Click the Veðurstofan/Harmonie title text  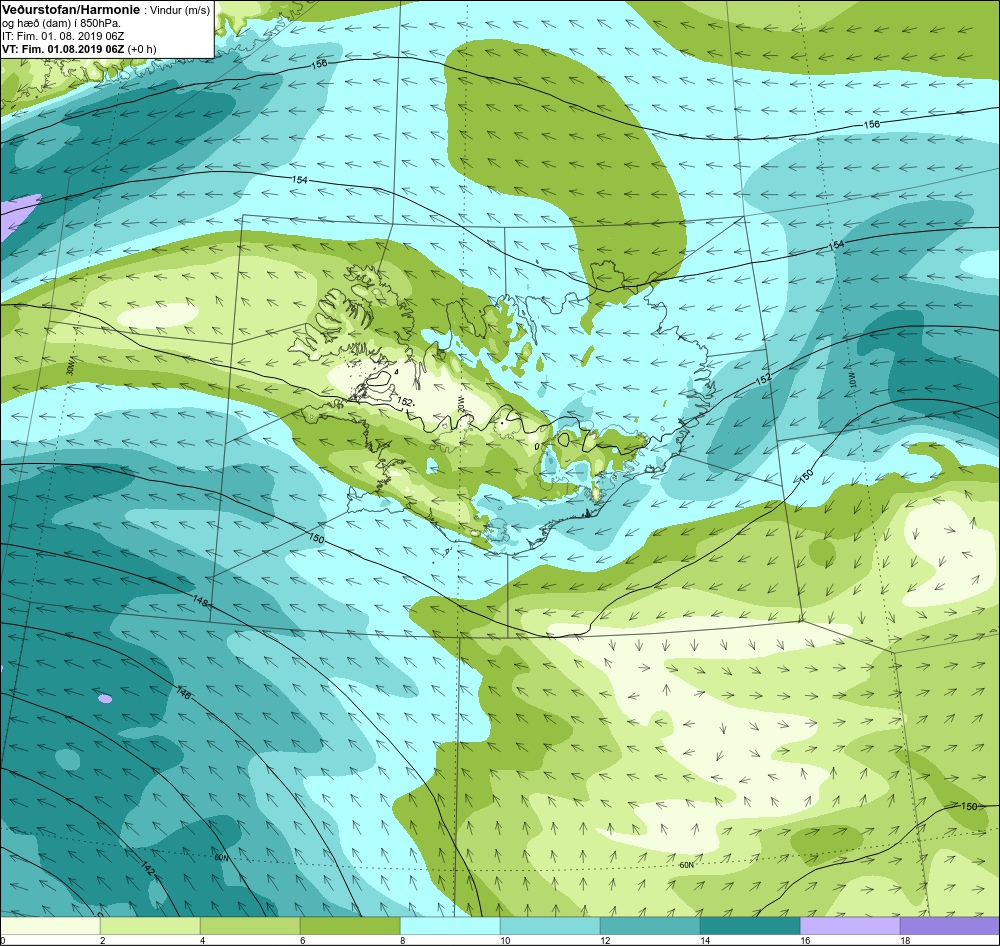click(x=70, y=10)
